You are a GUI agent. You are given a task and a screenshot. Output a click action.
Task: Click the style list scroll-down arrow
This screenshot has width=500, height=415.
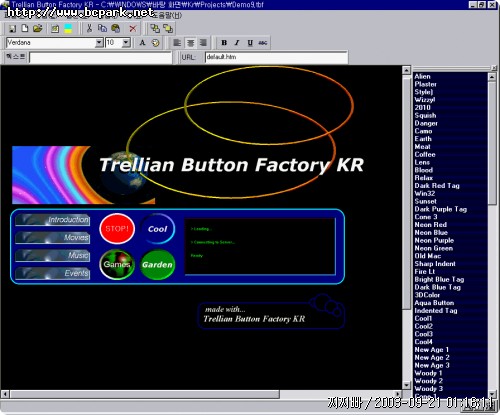point(492,394)
